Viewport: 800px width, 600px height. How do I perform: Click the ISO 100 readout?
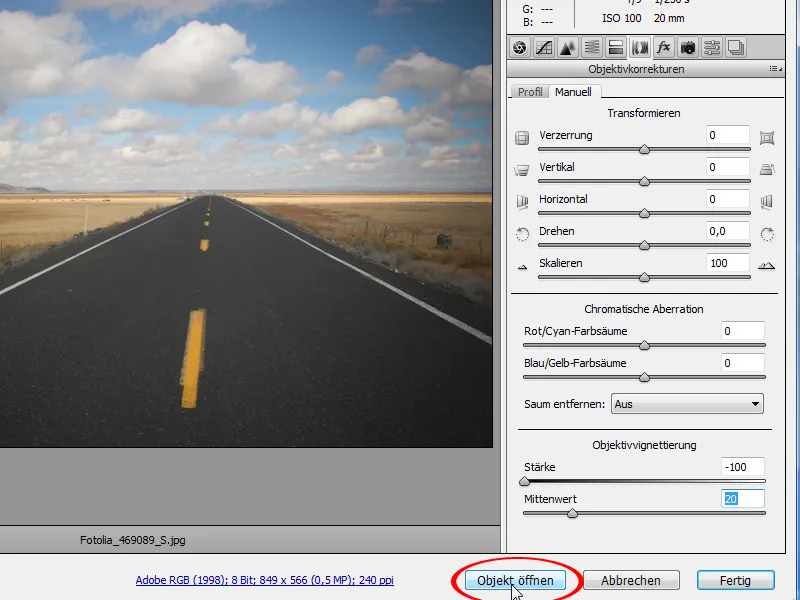[621, 18]
